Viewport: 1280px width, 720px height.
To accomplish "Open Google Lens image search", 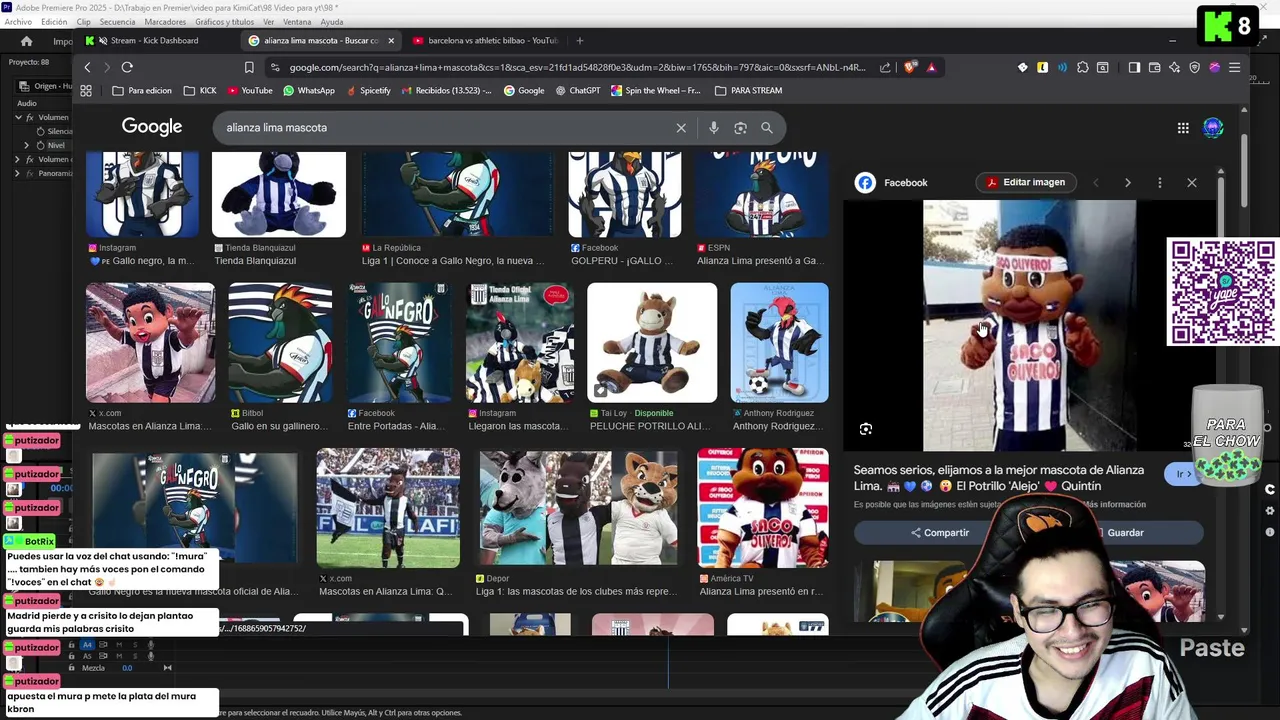I will [740, 128].
